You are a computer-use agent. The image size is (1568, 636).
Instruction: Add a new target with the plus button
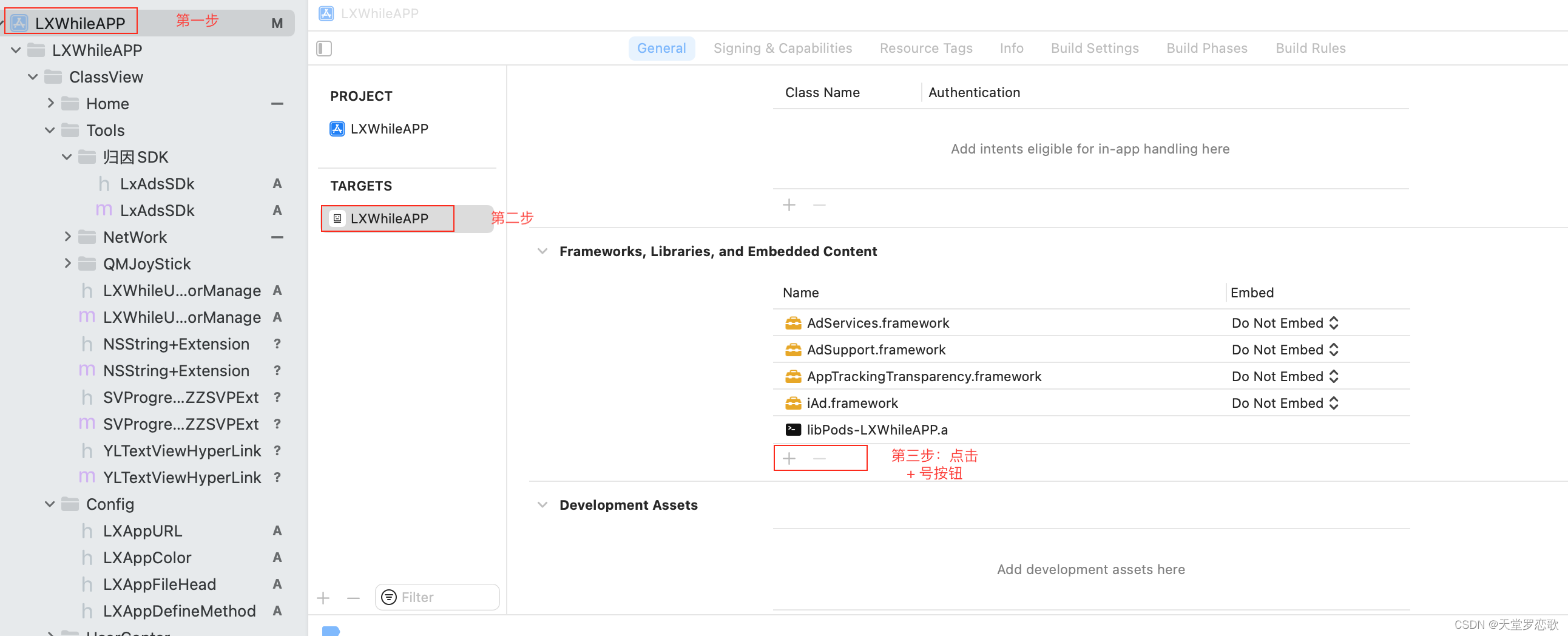point(323,598)
